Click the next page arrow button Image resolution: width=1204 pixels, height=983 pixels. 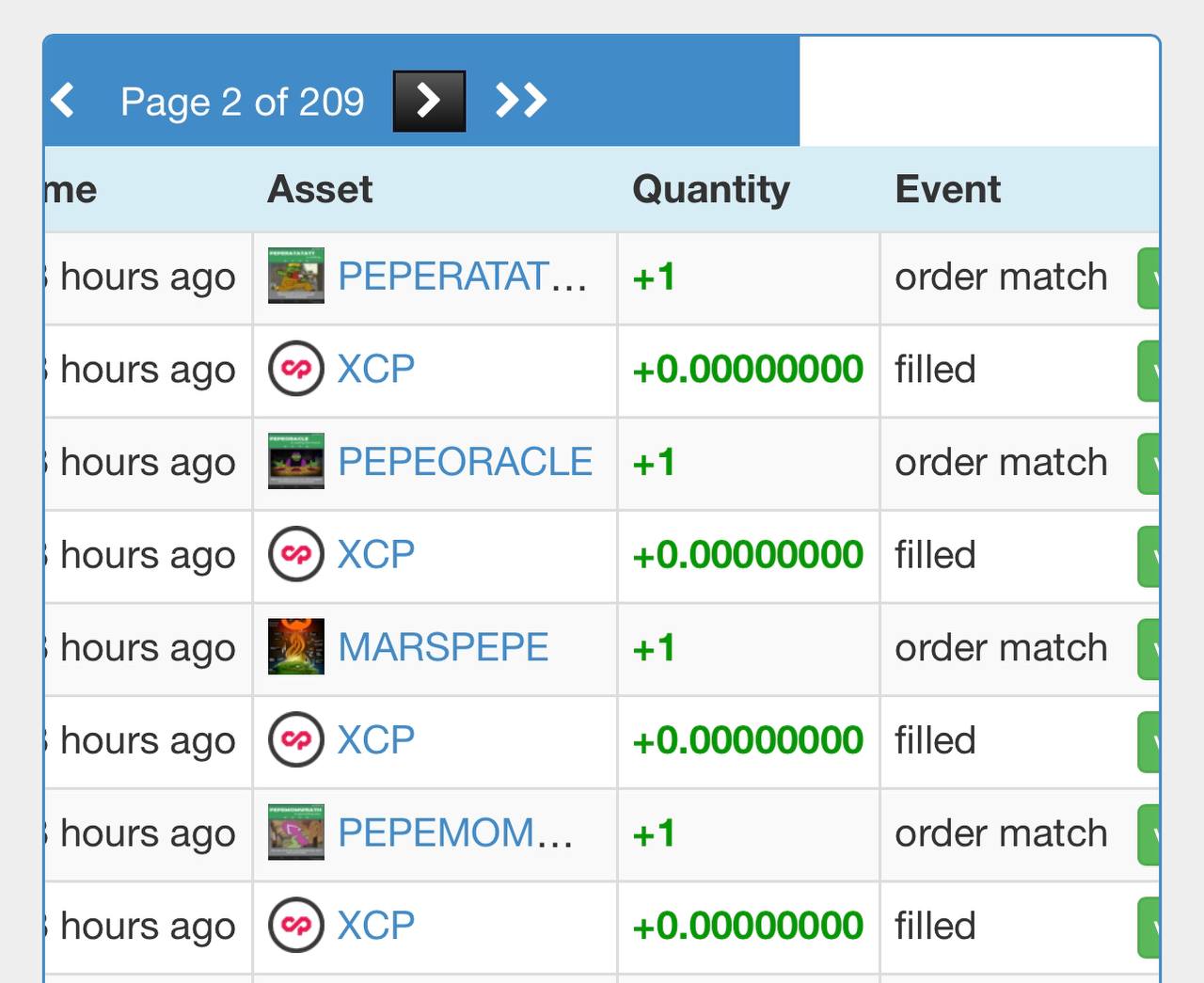tap(429, 101)
